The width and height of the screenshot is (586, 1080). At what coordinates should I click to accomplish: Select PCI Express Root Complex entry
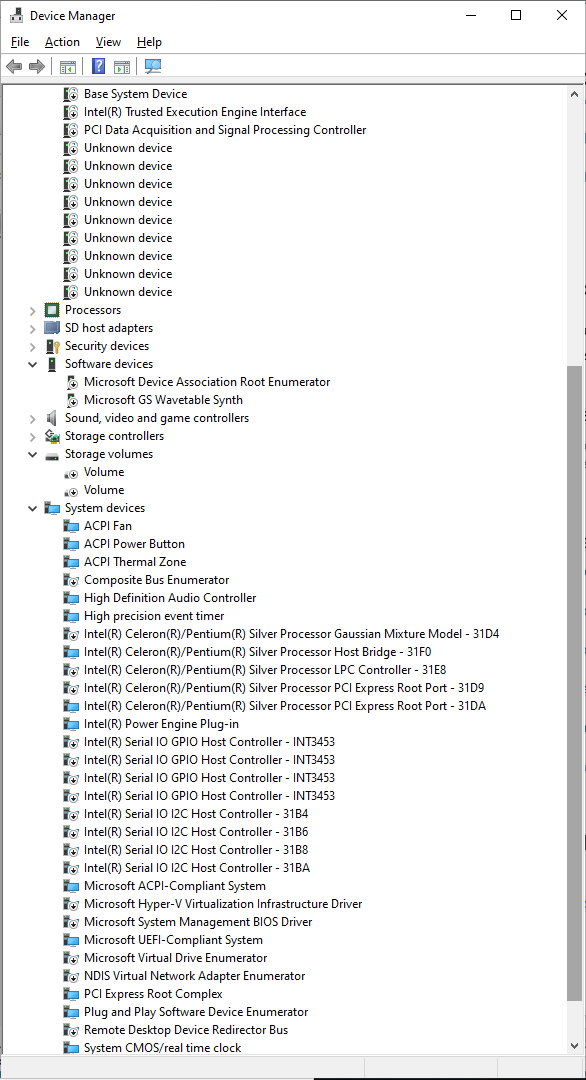coord(153,993)
